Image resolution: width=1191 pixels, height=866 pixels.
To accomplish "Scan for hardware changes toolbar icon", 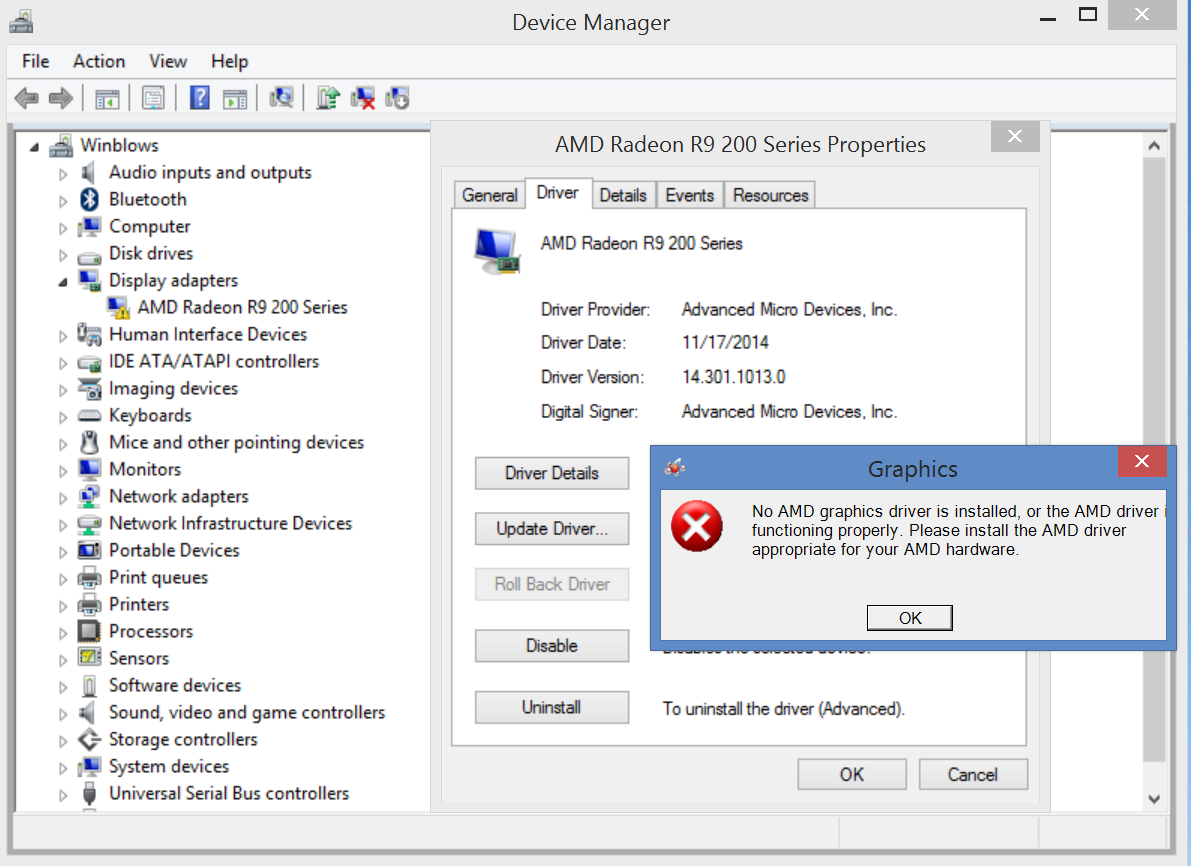I will pos(281,98).
